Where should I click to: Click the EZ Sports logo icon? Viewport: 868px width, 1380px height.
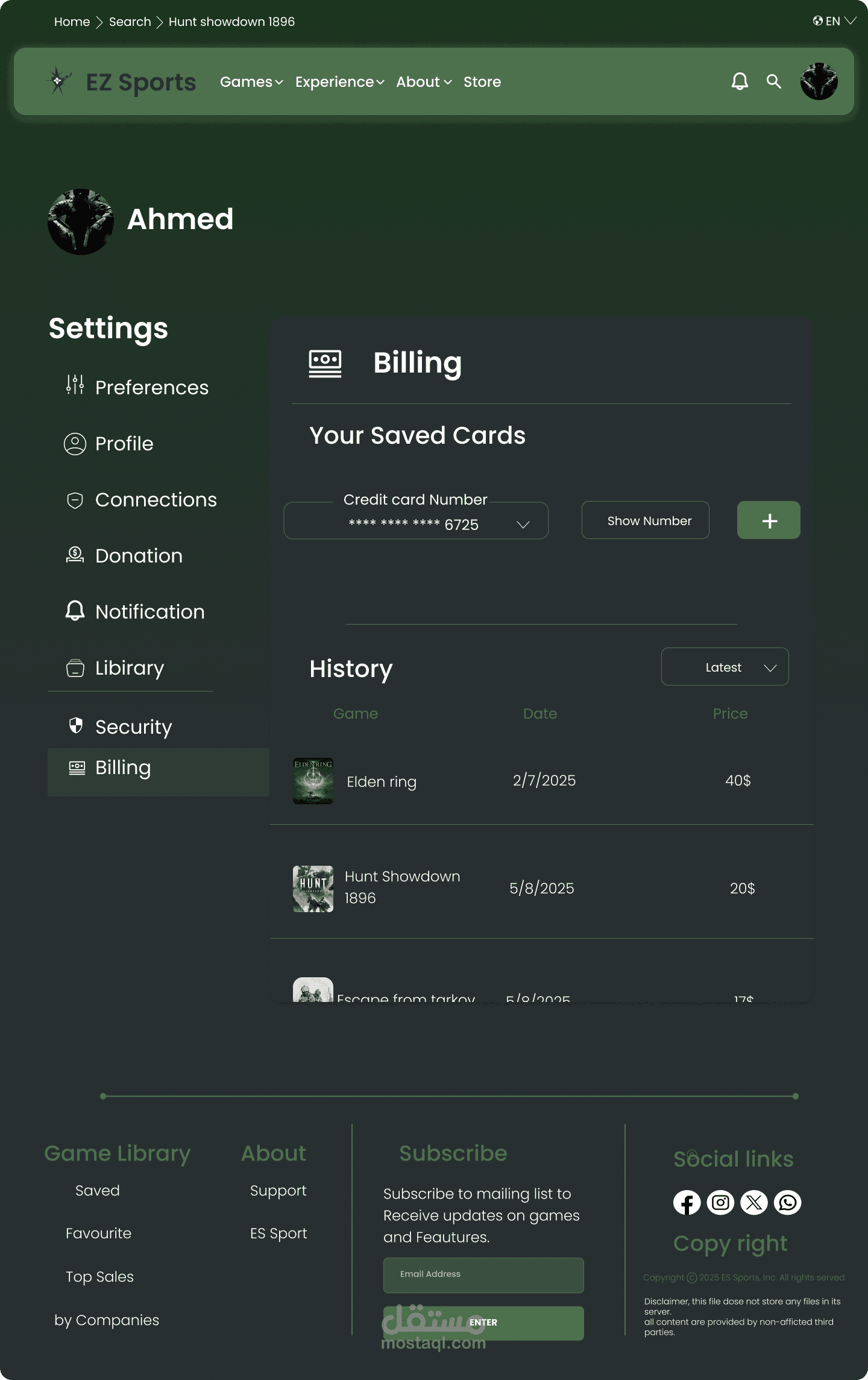(58, 81)
